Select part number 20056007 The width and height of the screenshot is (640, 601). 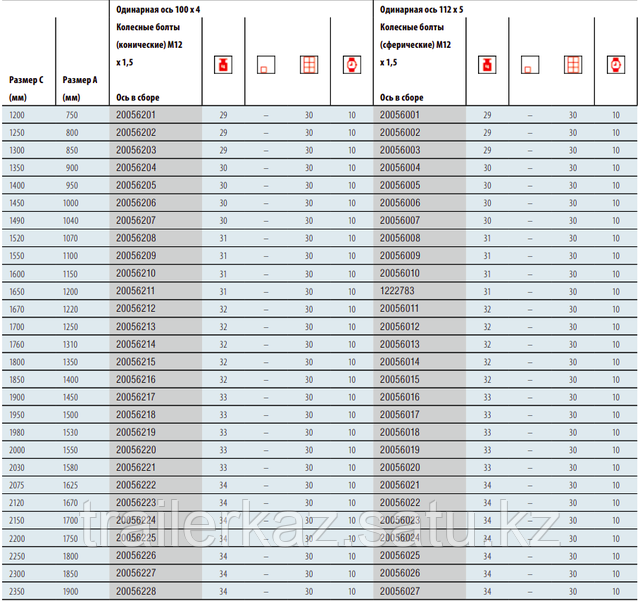(x=400, y=220)
